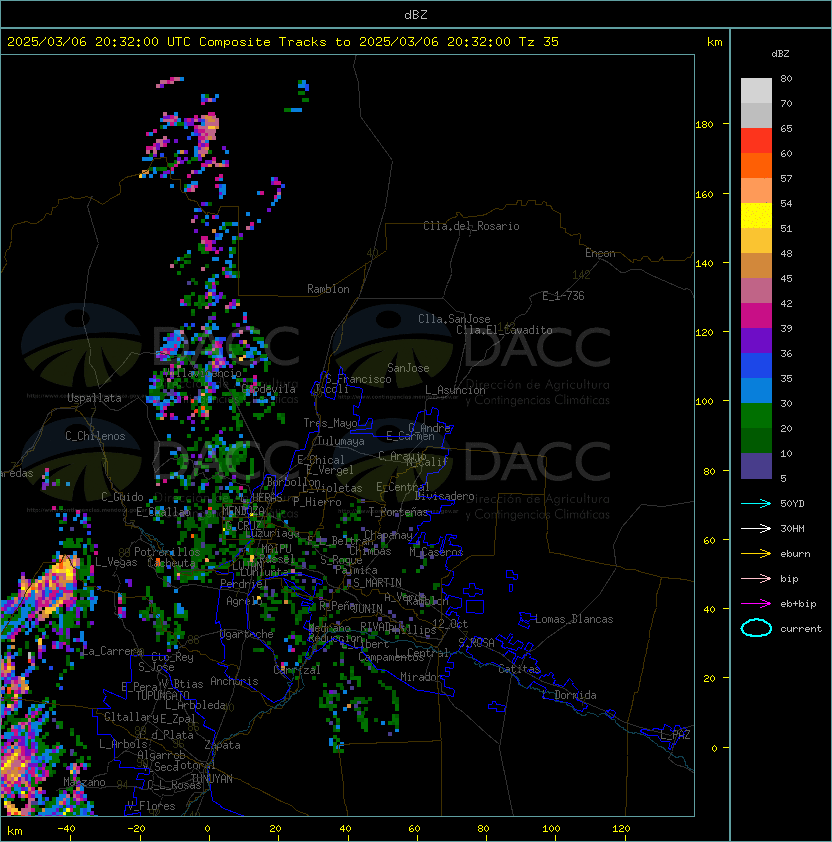Viewport: 832px width, 842px height.
Task: Click the 'V_Flores' map label
Action: click(x=151, y=807)
